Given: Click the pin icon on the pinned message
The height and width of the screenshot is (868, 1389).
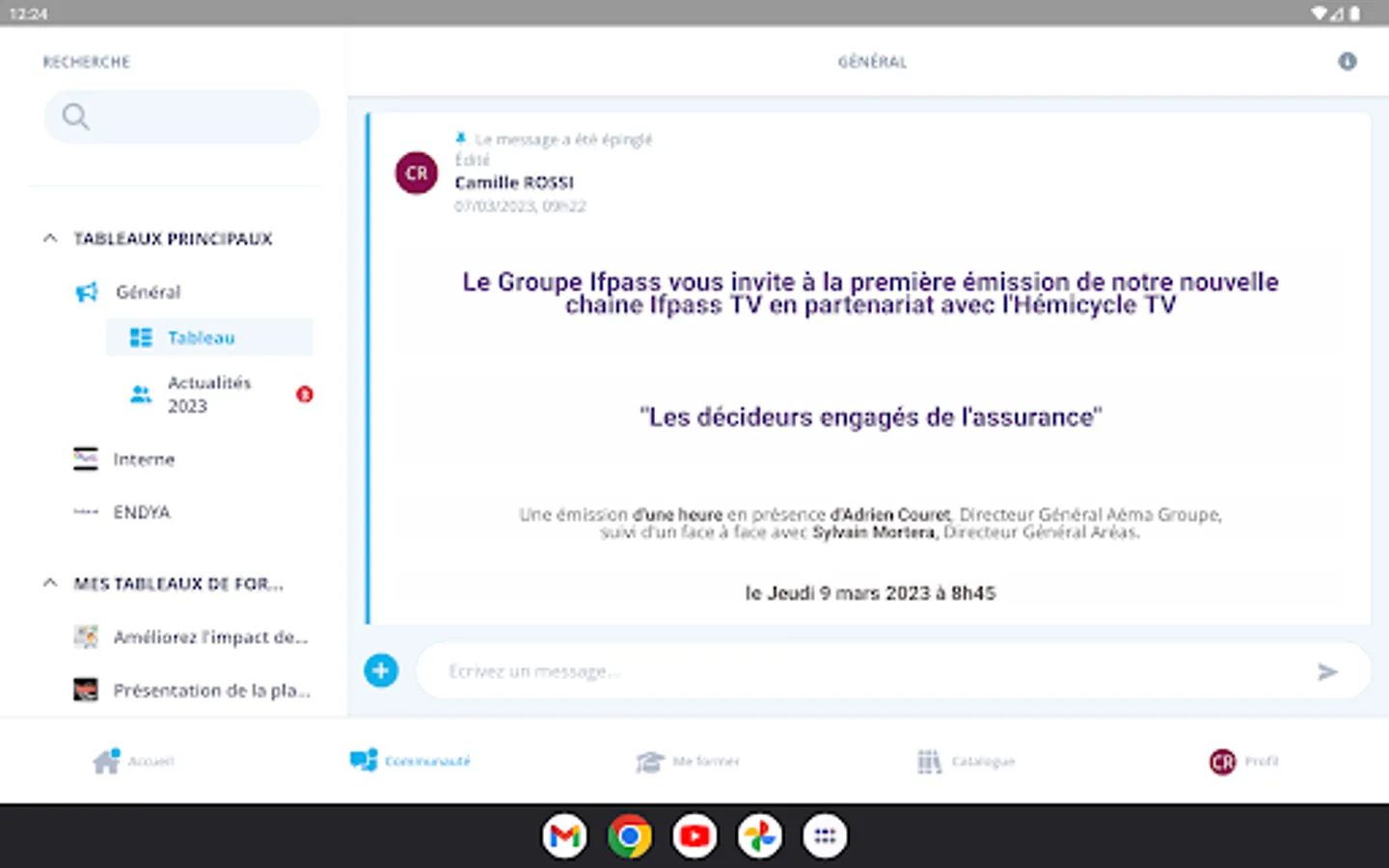Looking at the screenshot, I should point(461,139).
